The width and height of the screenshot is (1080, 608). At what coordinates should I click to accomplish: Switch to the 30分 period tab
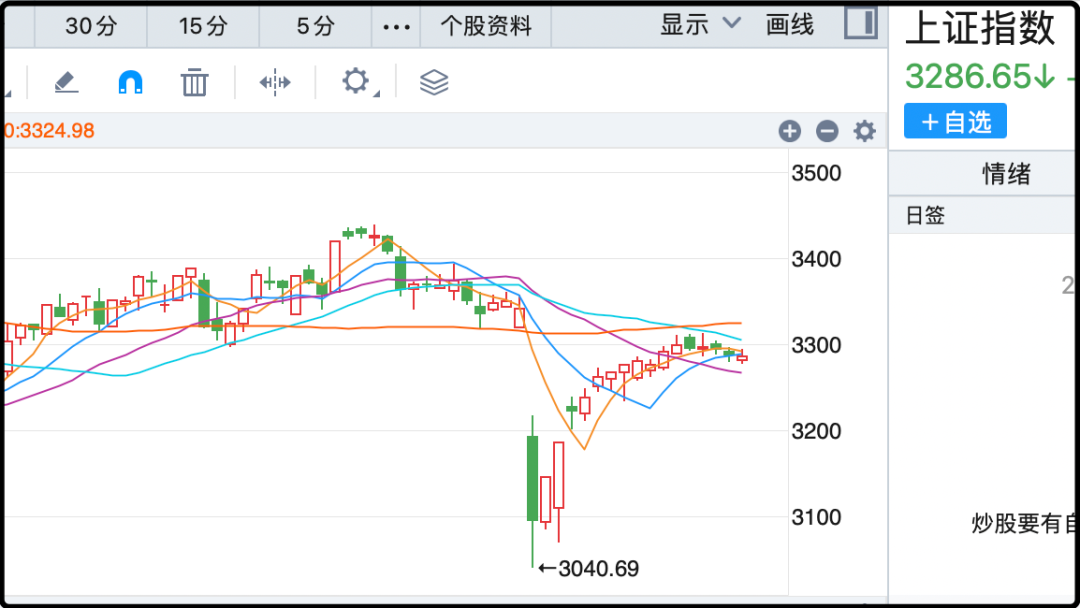click(91, 26)
